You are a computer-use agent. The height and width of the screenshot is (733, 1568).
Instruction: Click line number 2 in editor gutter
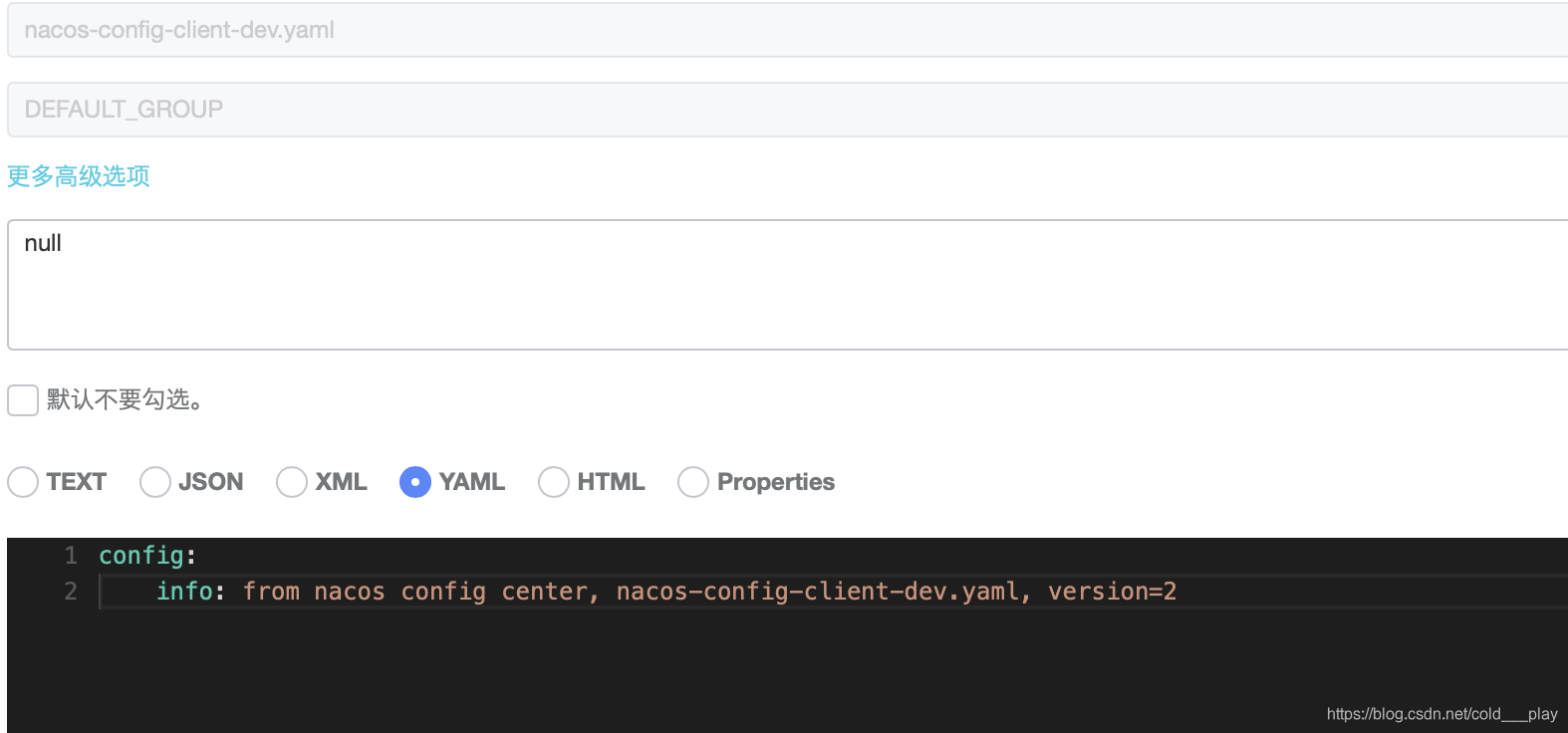[71, 592]
